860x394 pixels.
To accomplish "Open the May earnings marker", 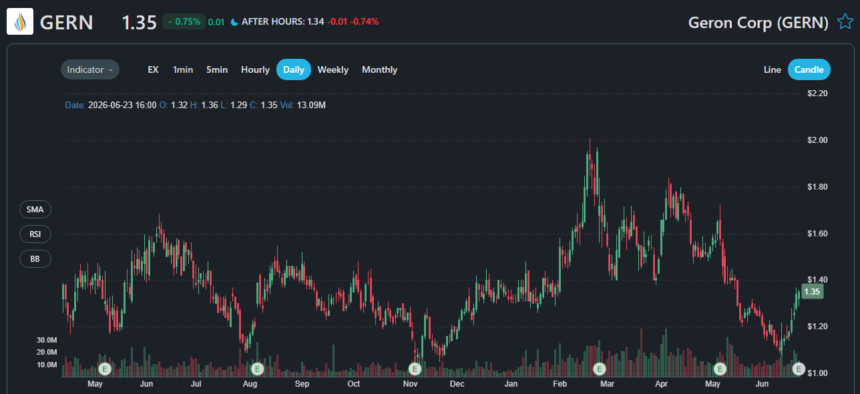I will 105,368.
